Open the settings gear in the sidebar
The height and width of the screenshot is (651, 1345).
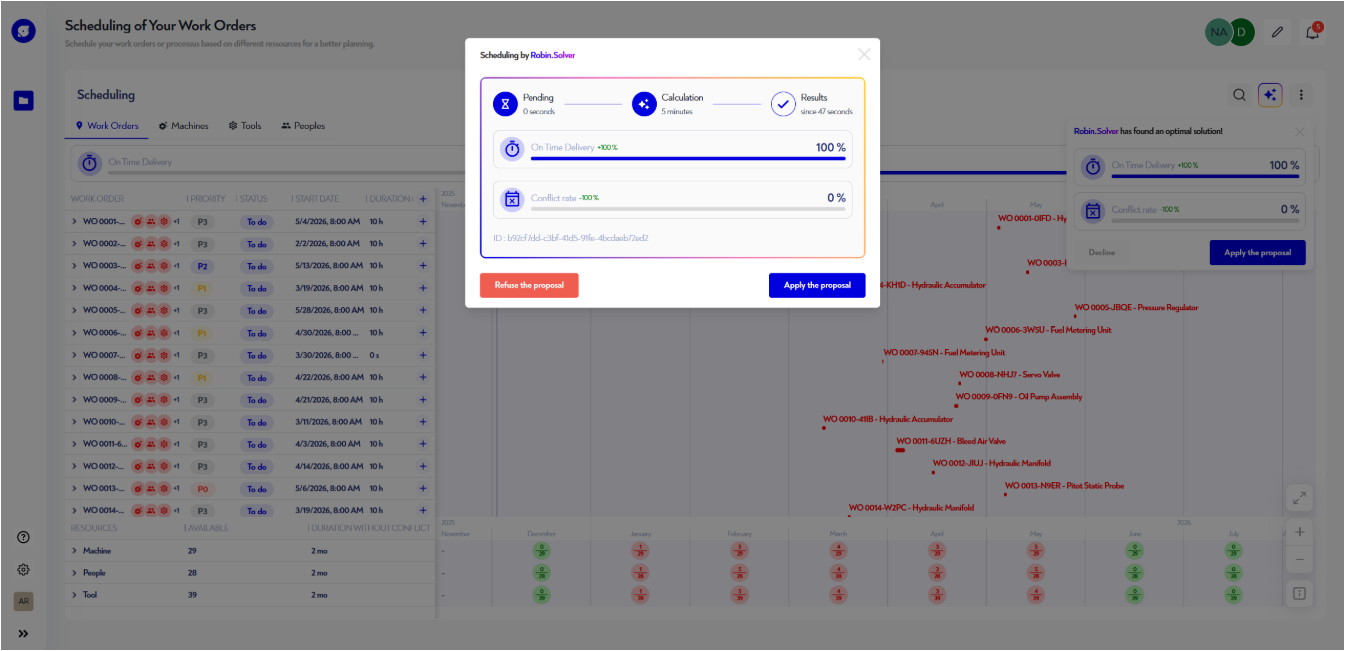coord(22,569)
